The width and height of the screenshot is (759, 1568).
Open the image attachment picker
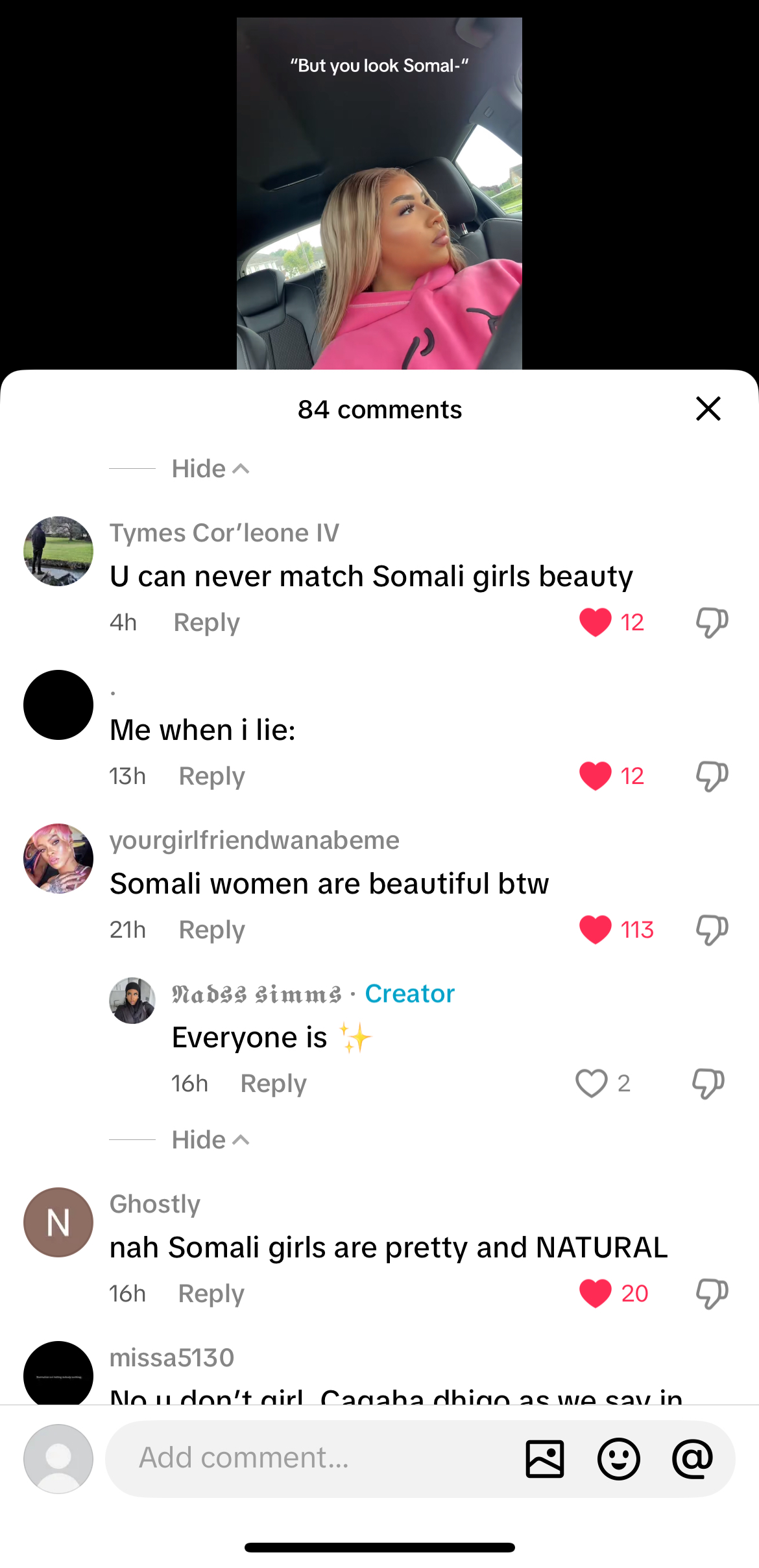[x=544, y=1459]
